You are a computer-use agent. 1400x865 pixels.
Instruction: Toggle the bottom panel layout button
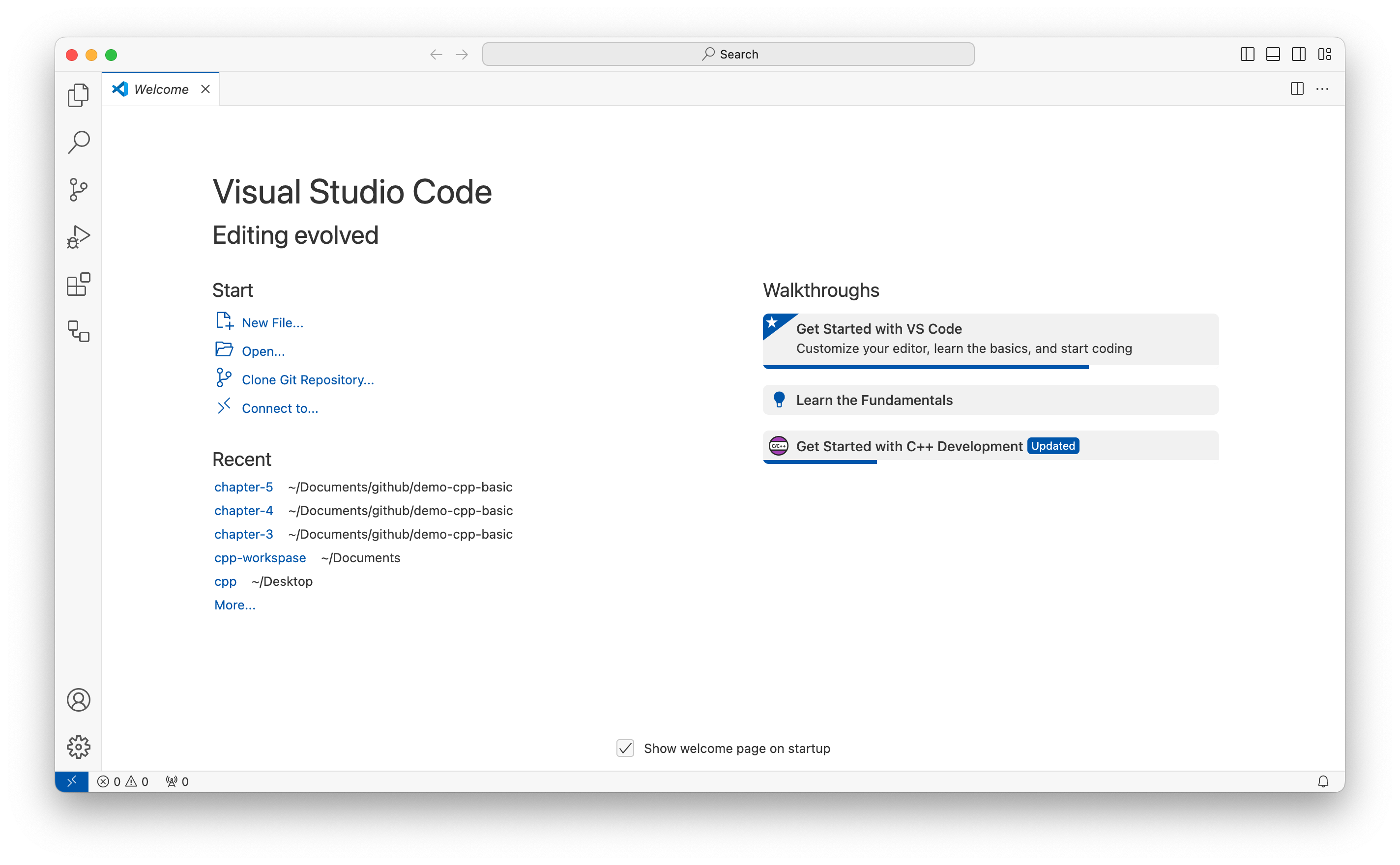coord(1273,55)
